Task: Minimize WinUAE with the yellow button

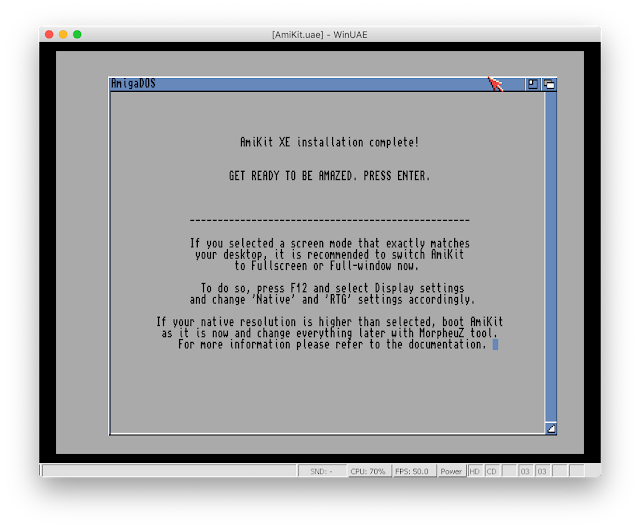Action: [x=63, y=34]
